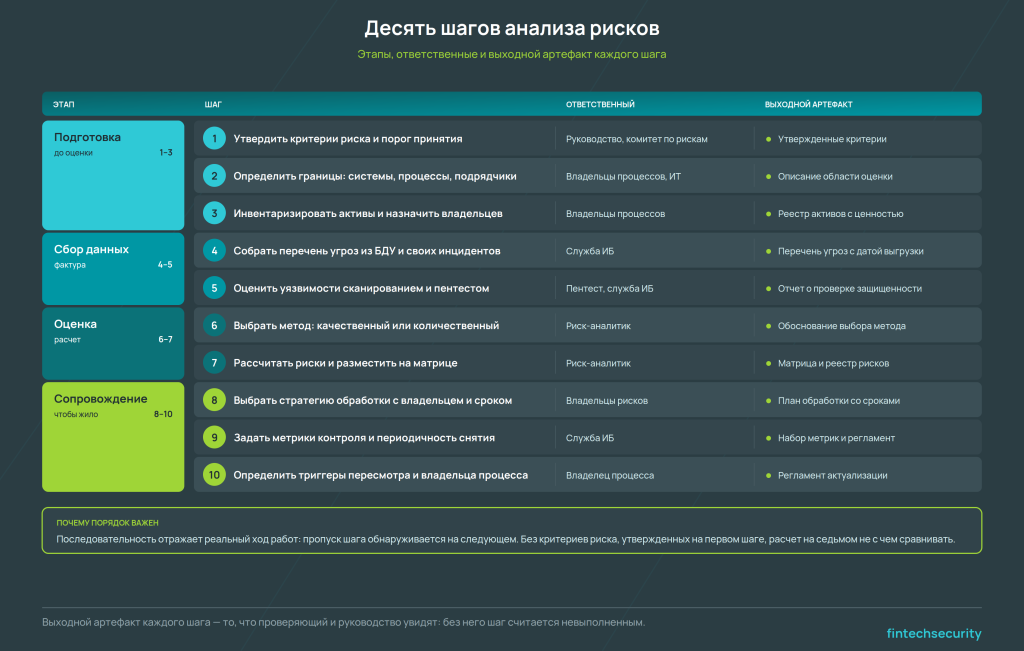This screenshot has height=651, width=1024.
Task: Click the ЭТАП column header
Action: 63,104
